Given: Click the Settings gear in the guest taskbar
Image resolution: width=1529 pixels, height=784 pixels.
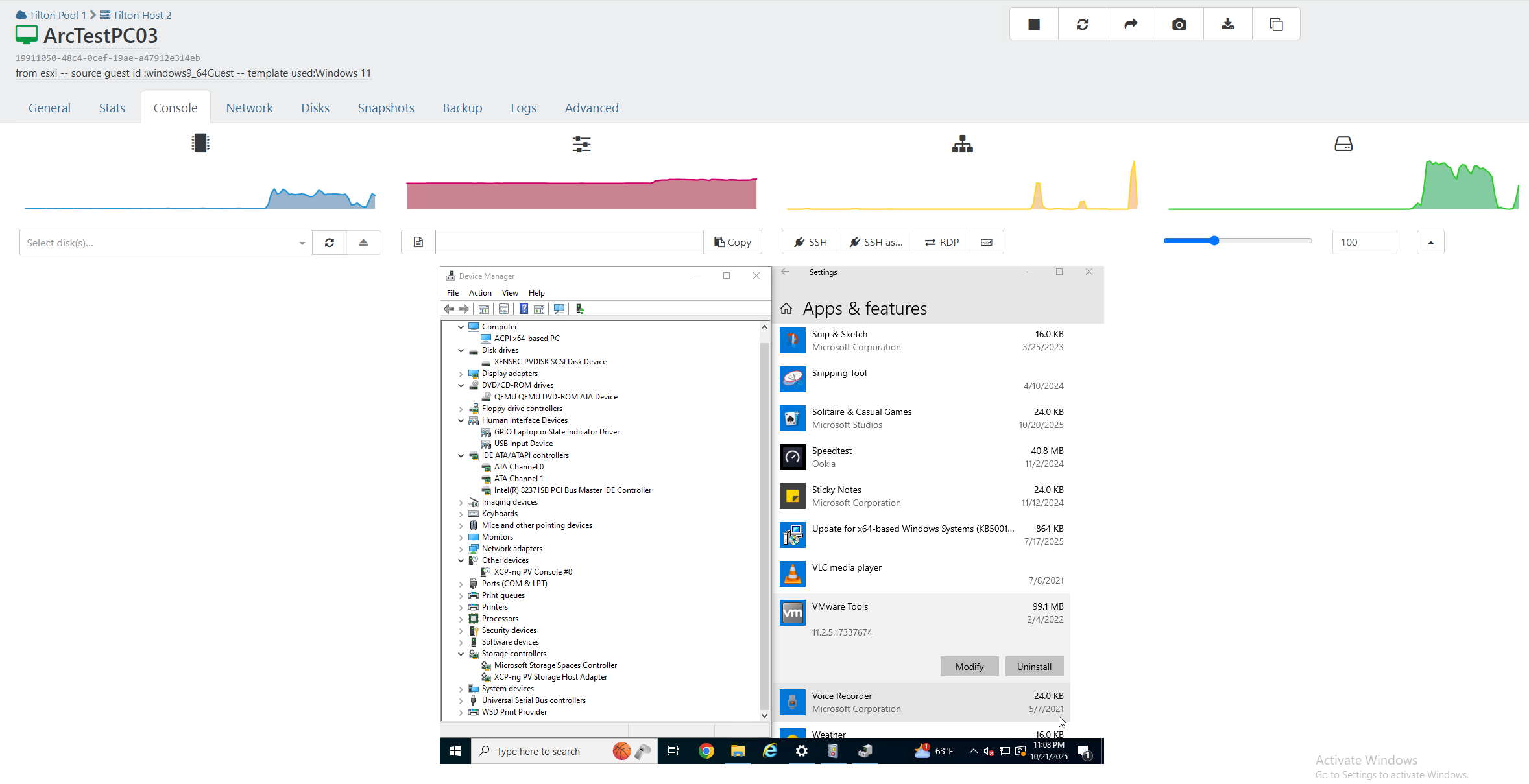Looking at the screenshot, I should pyautogui.click(x=802, y=751).
